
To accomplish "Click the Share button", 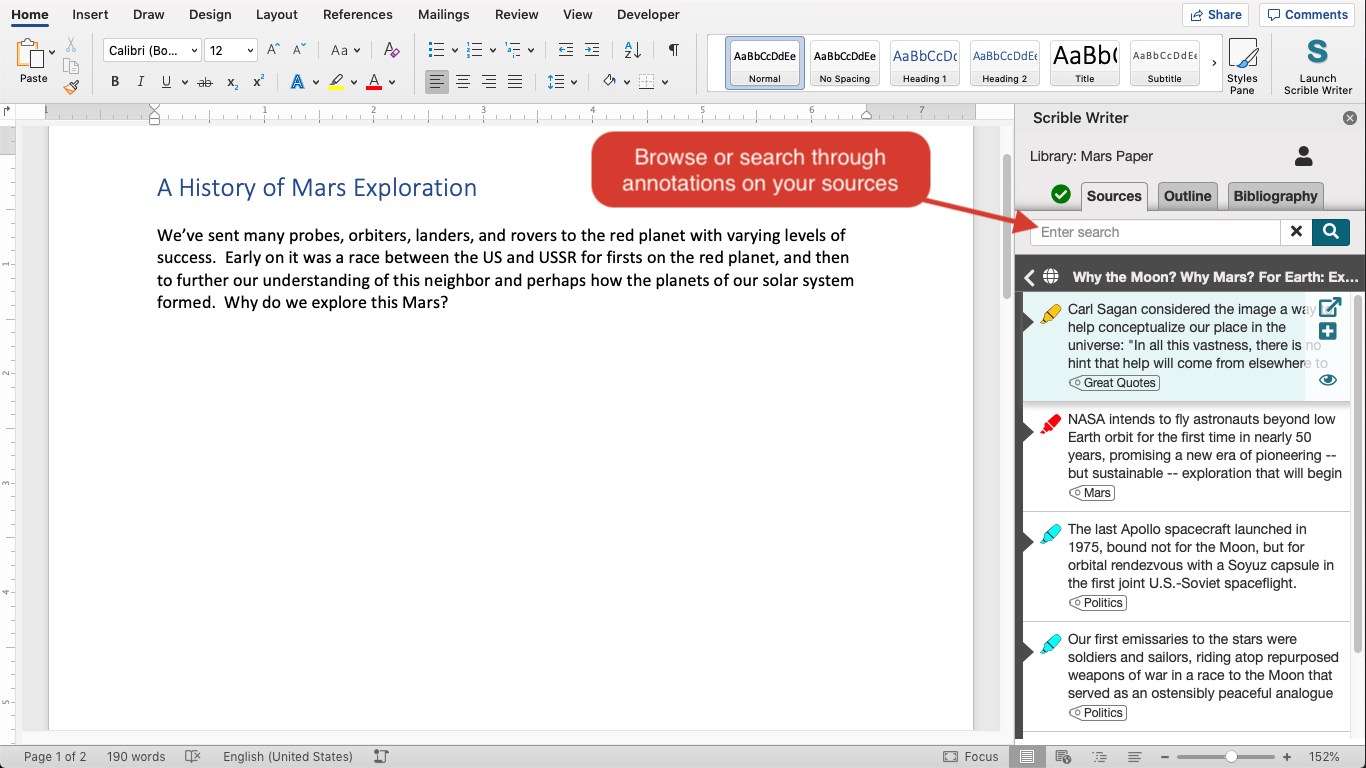I will pos(1214,15).
